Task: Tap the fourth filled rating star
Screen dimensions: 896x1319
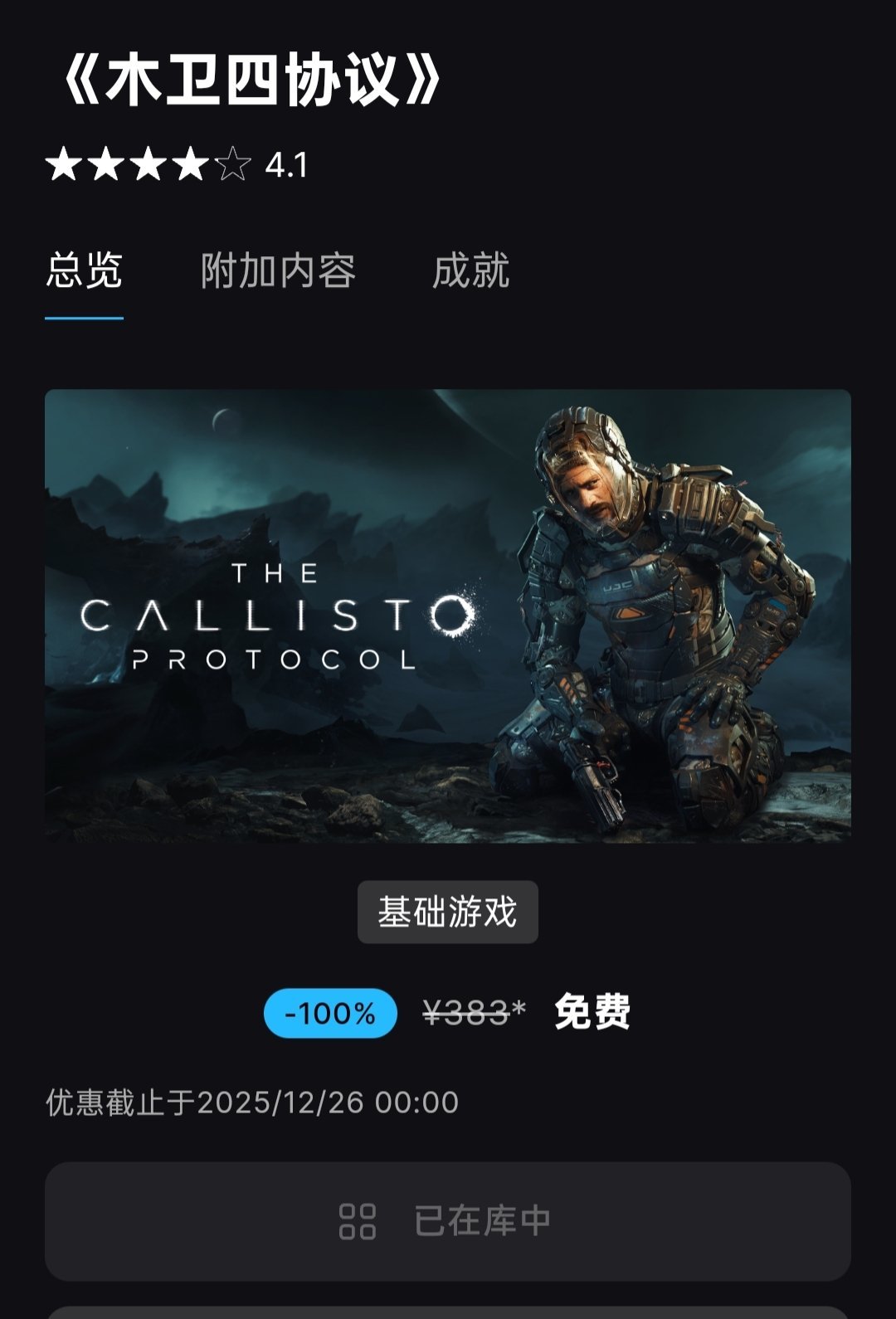Action: [x=191, y=164]
